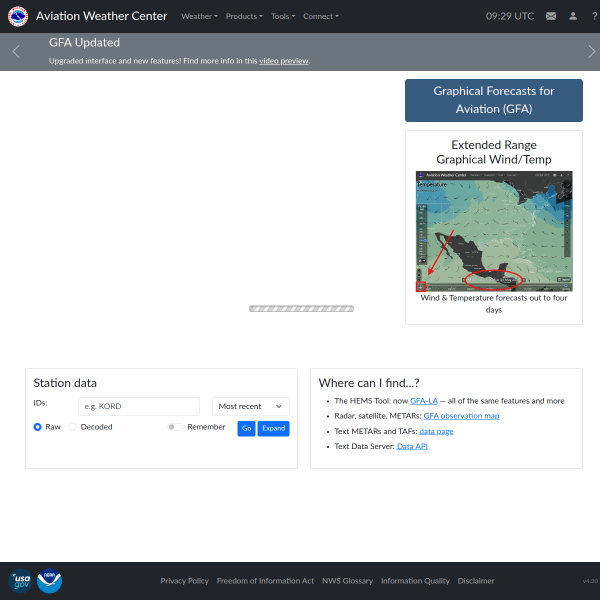Click the Wind & Temperature forecasts caption
The height and width of the screenshot is (600, 600).
(494, 304)
